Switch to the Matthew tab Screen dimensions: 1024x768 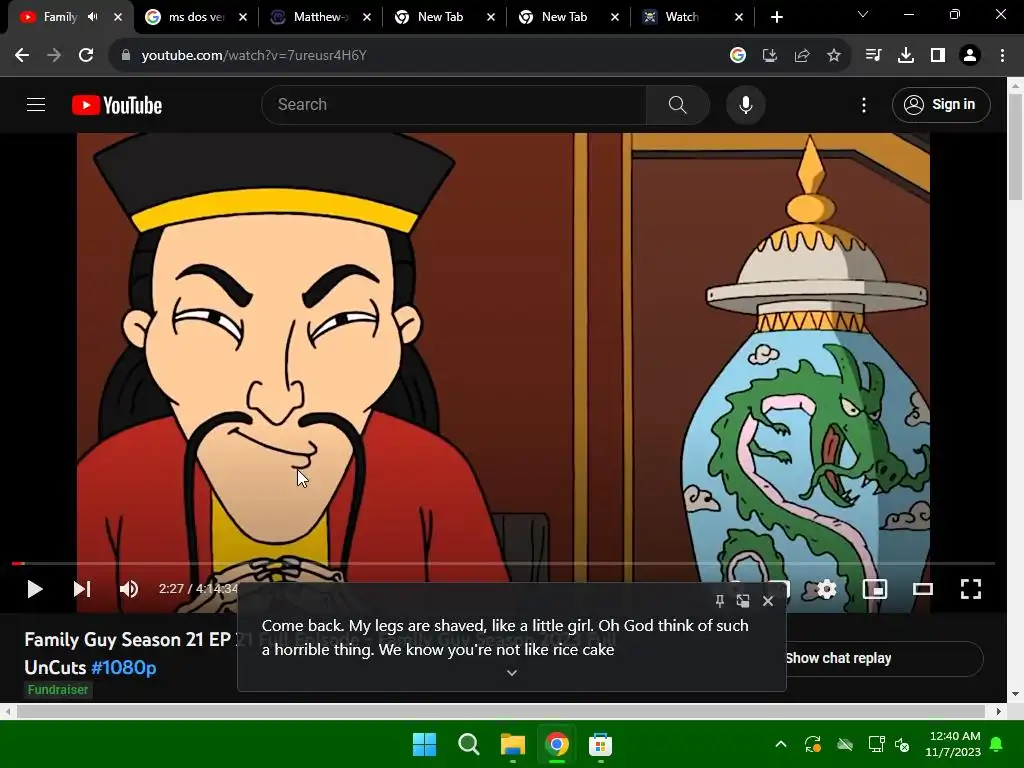click(x=320, y=17)
